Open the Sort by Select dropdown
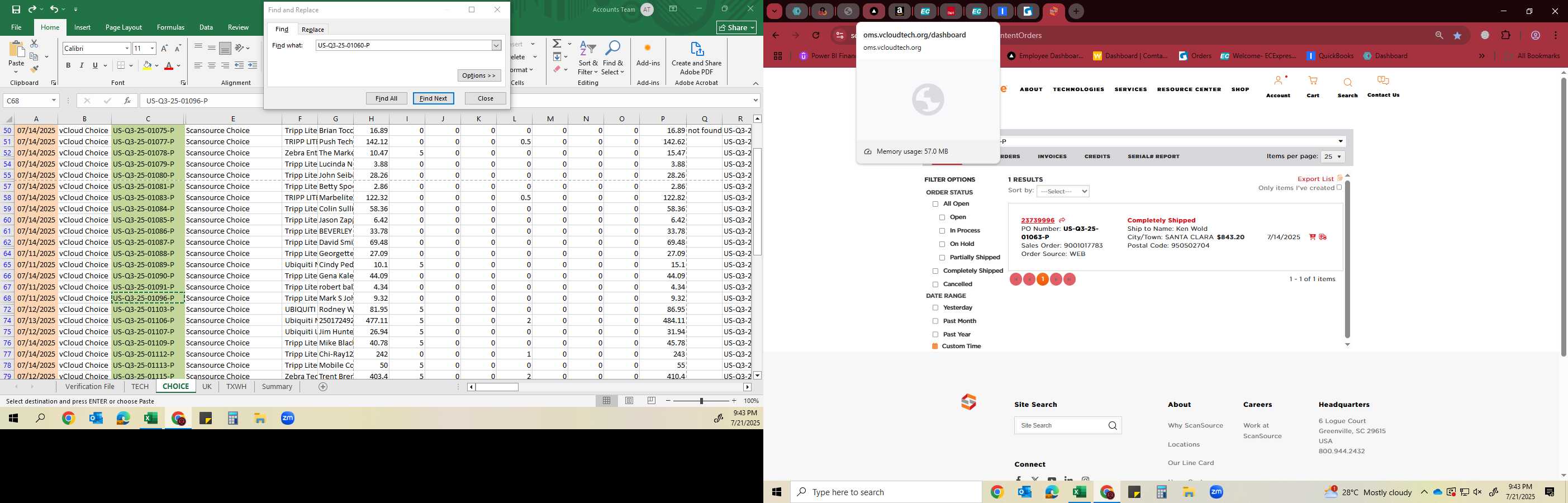The image size is (1568, 503). point(1063,192)
